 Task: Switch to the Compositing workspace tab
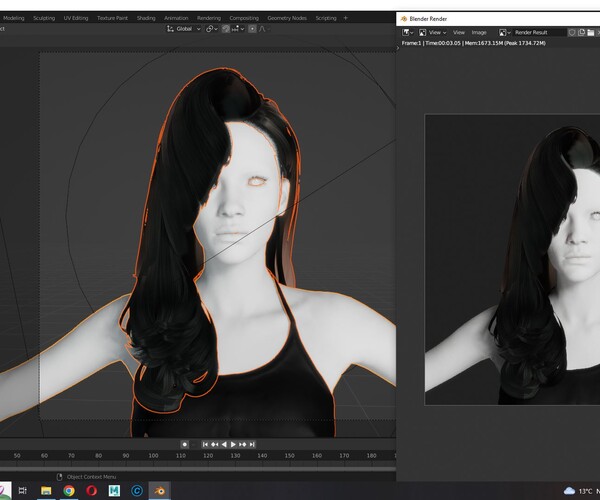coord(244,18)
